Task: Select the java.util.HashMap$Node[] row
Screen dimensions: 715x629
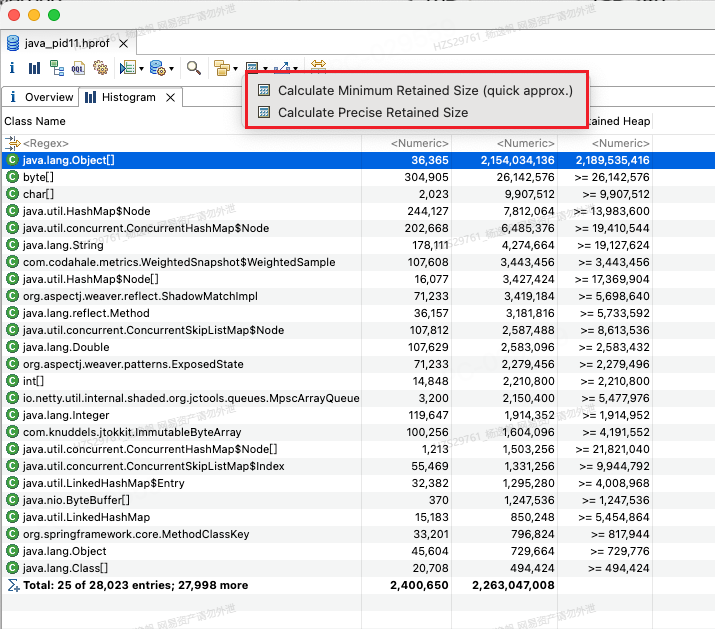Action: pyautogui.click(x=358, y=279)
